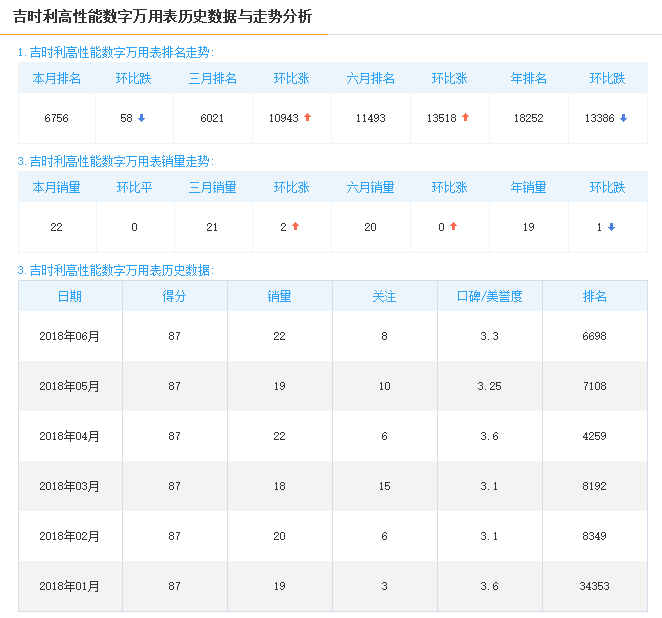Select the three-month sales value 21
Image resolution: width=662 pixels, height=618 pixels.
tap(212, 227)
